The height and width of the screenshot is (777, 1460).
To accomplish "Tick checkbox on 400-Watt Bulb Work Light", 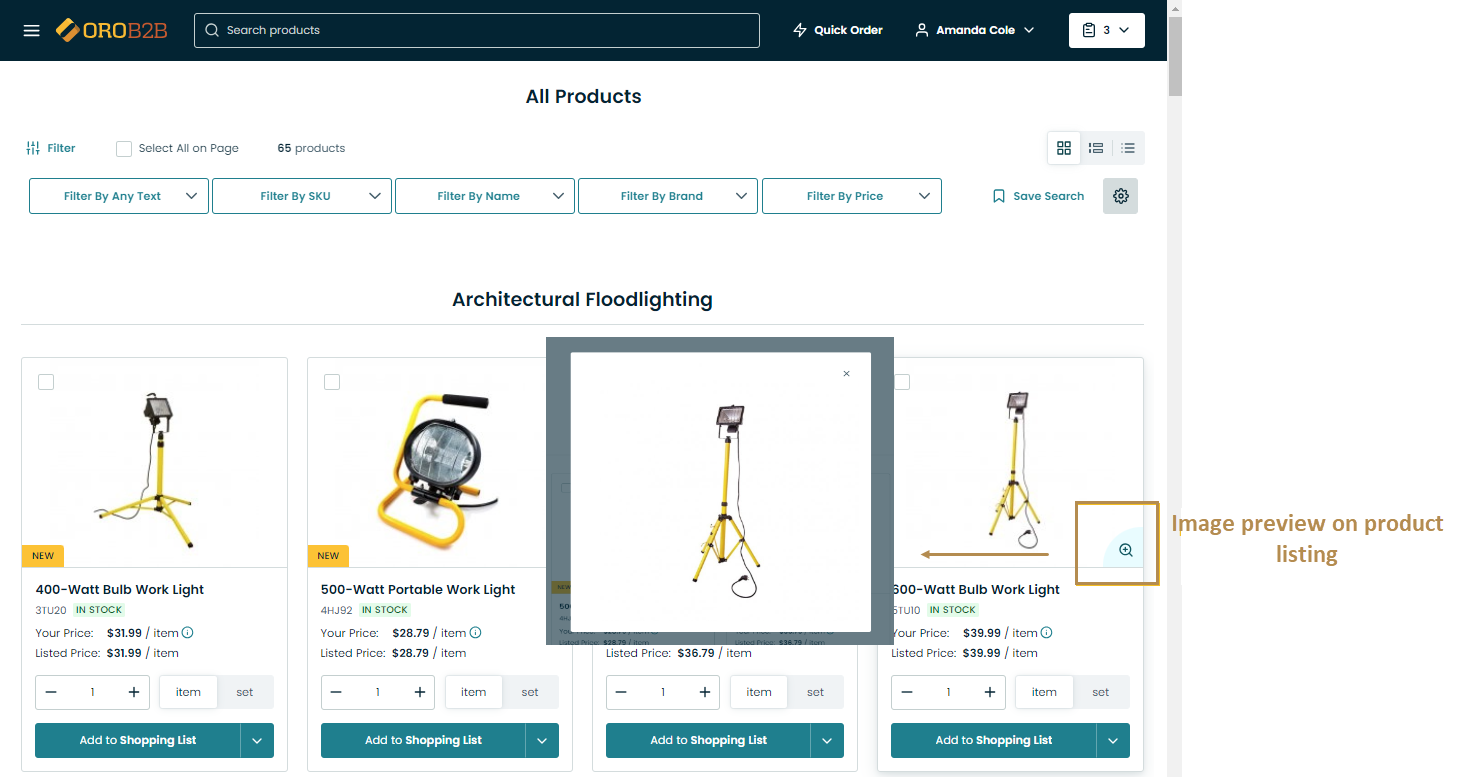I will tap(46, 382).
